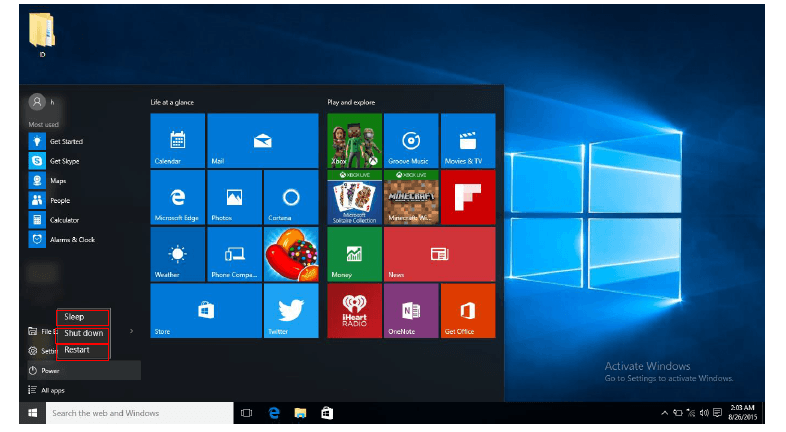The width and height of the screenshot is (786, 432).
Task: Open Task View on the taskbar
Action: pyautogui.click(x=247, y=413)
